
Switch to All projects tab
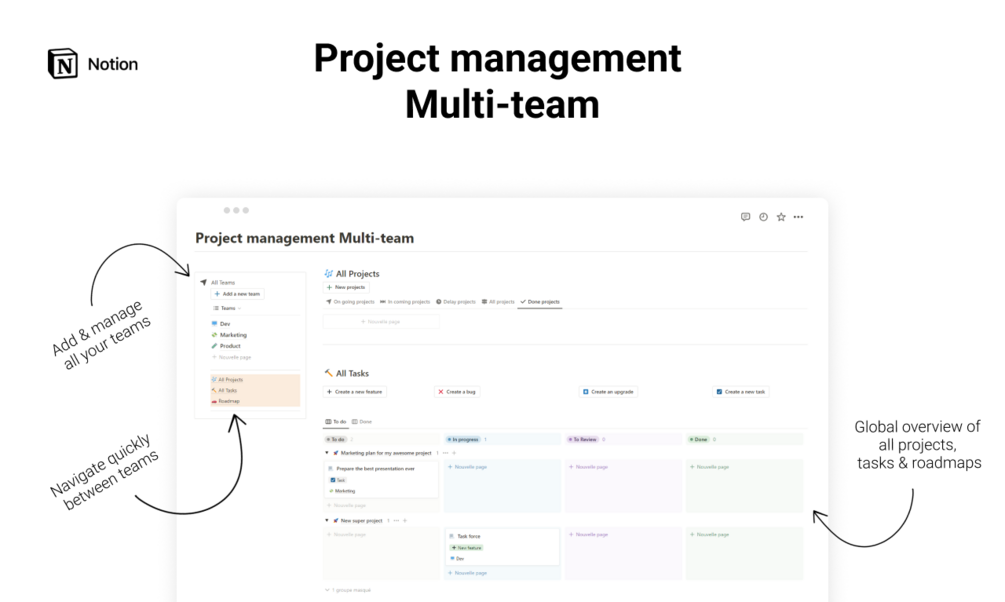pyautogui.click(x=498, y=302)
